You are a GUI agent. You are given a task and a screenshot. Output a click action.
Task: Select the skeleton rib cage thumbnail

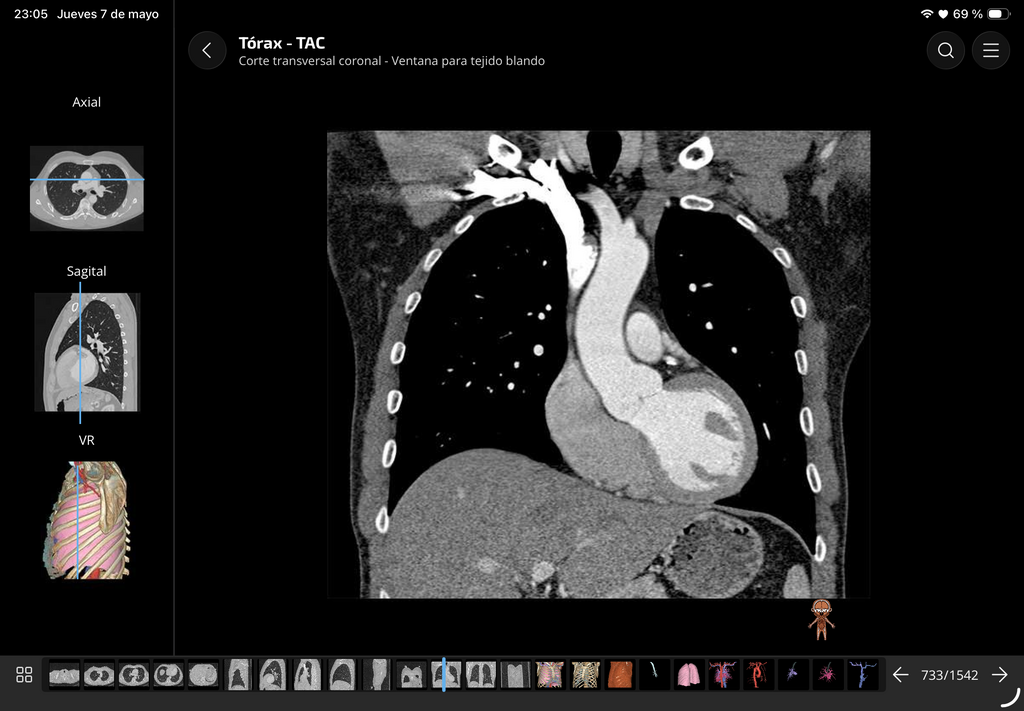585,674
